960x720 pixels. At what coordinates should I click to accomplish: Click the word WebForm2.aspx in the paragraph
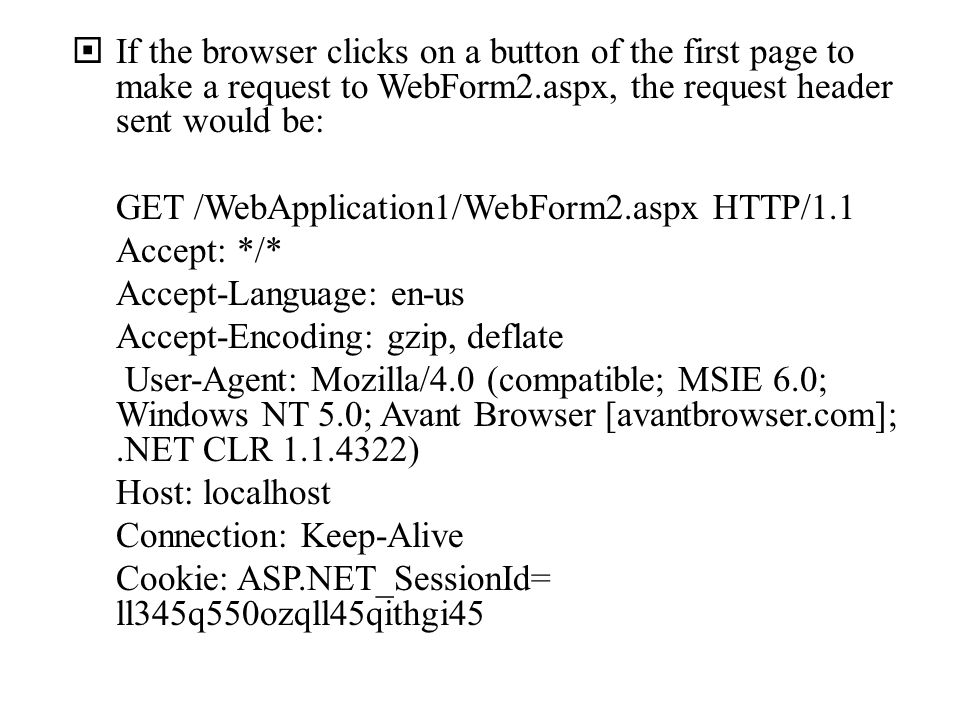click(497, 87)
